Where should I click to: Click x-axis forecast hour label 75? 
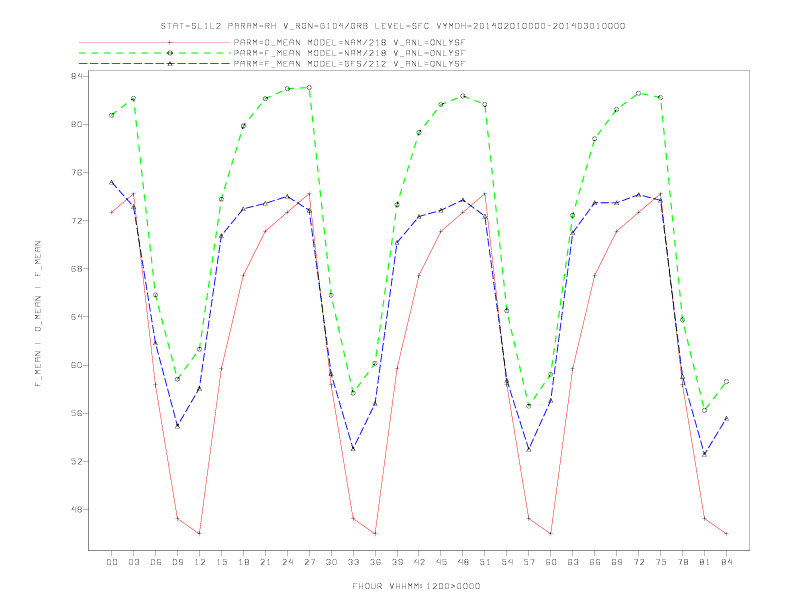point(661,562)
